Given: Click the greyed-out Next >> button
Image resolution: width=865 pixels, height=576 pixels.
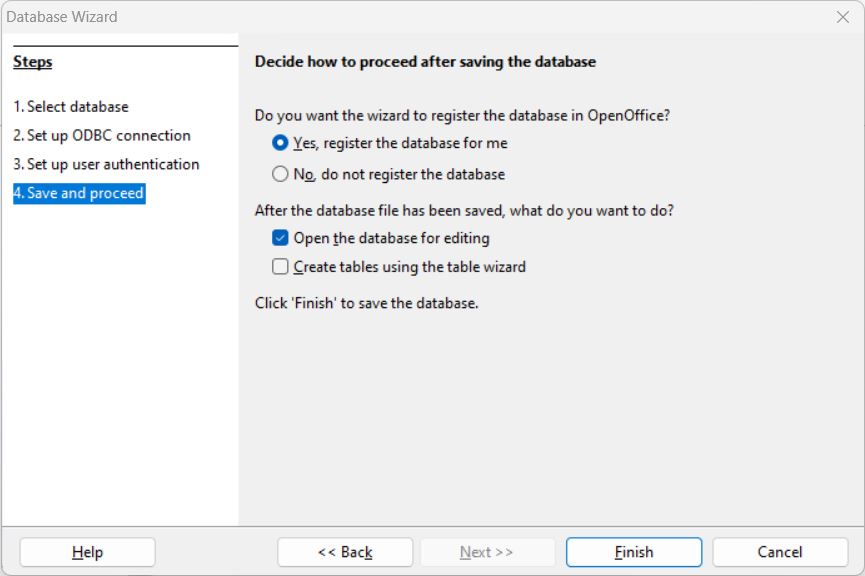Looking at the screenshot, I should 487,552.
